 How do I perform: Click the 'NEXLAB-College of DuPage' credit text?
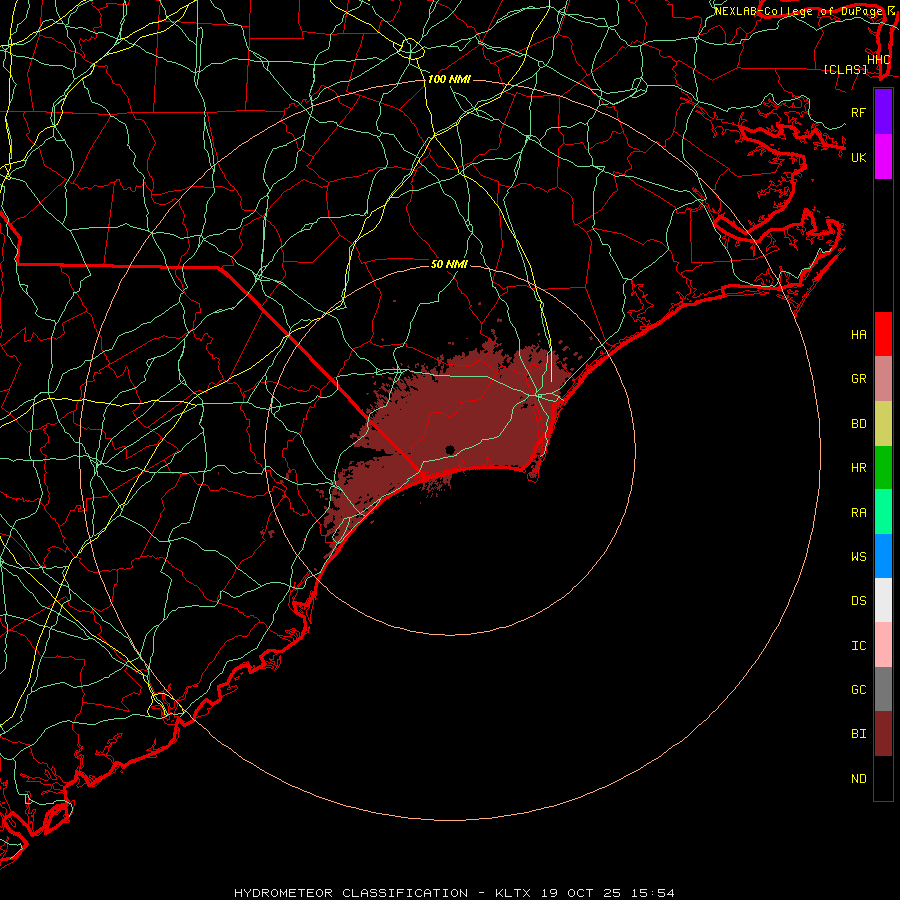click(798, 11)
